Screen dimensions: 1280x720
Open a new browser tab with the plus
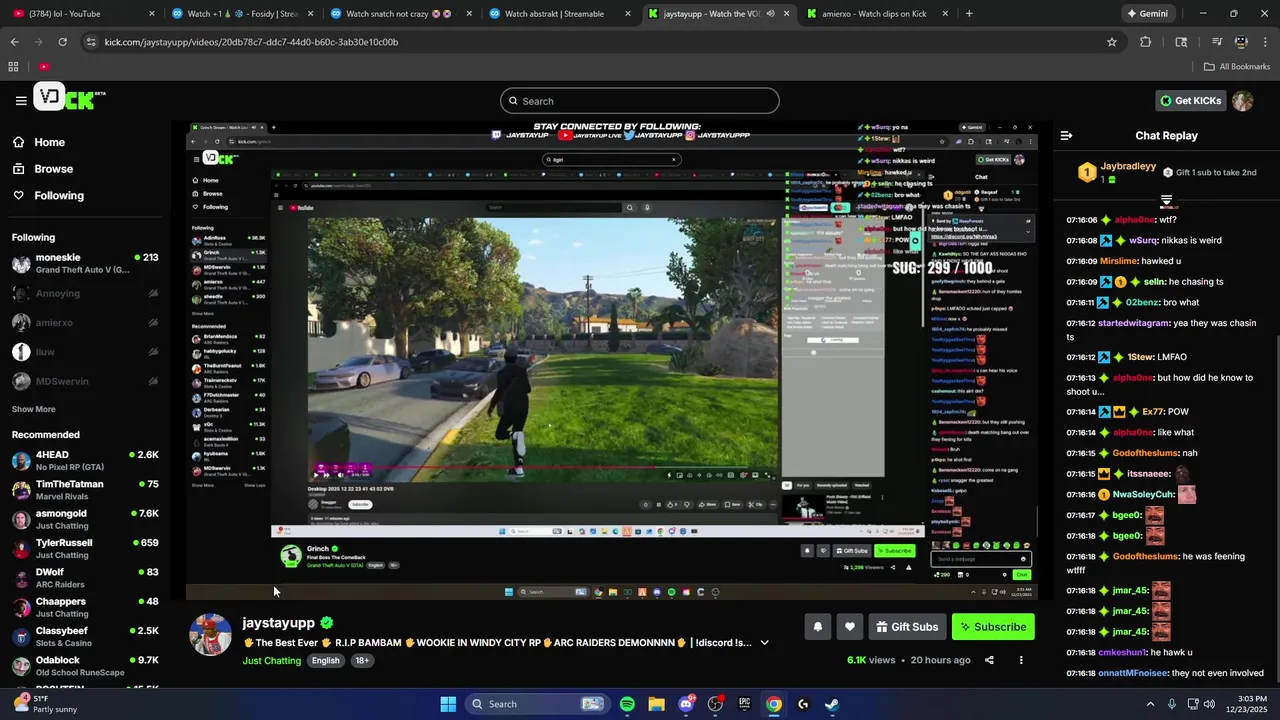[969, 14]
